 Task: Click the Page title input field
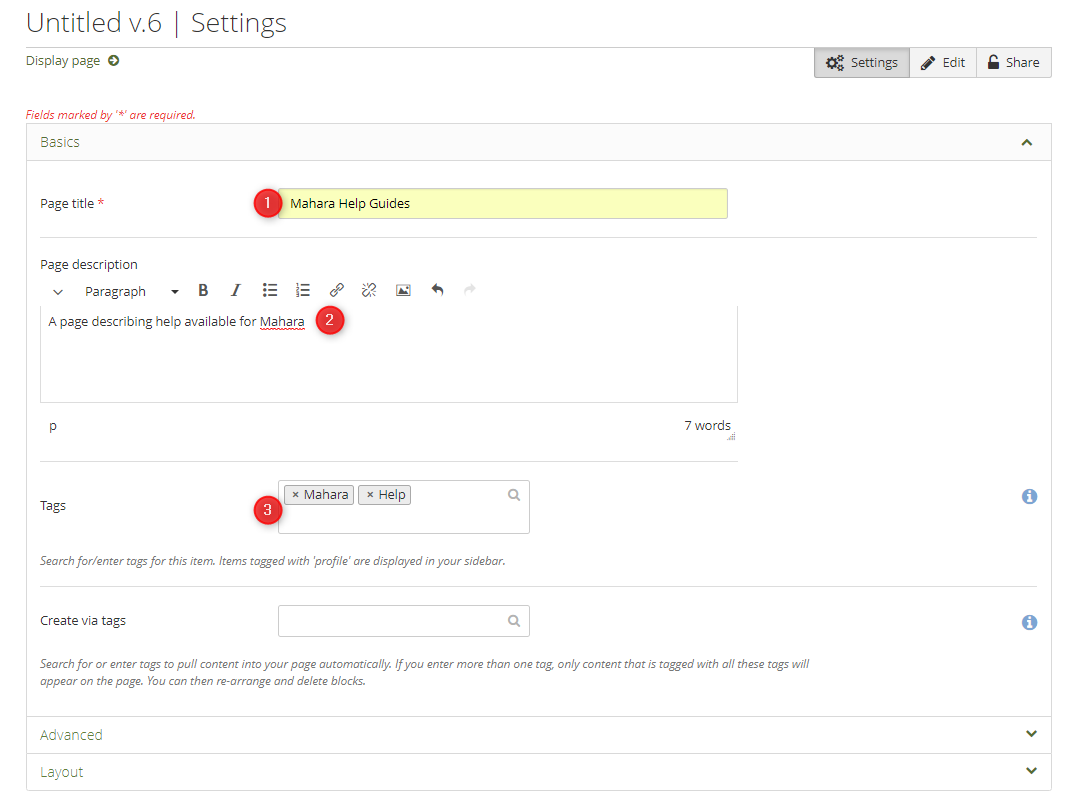pyautogui.click(x=505, y=204)
